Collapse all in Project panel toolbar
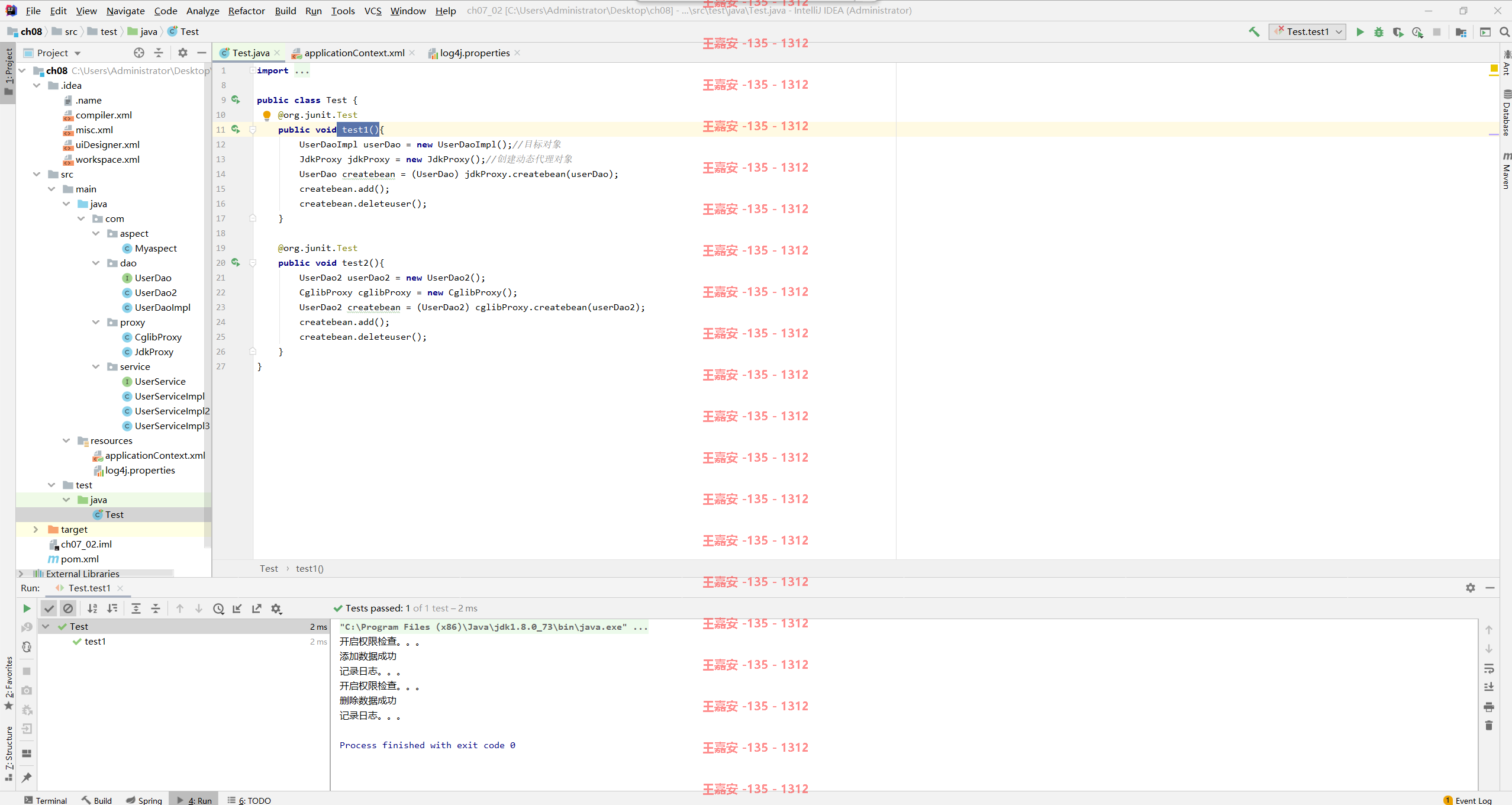 point(159,53)
